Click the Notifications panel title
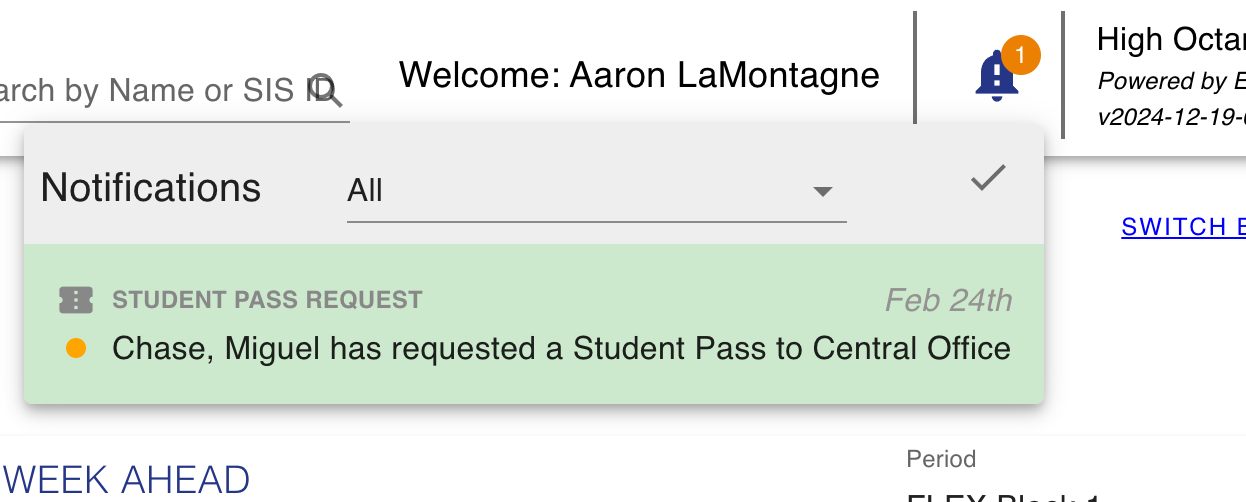 pos(151,188)
